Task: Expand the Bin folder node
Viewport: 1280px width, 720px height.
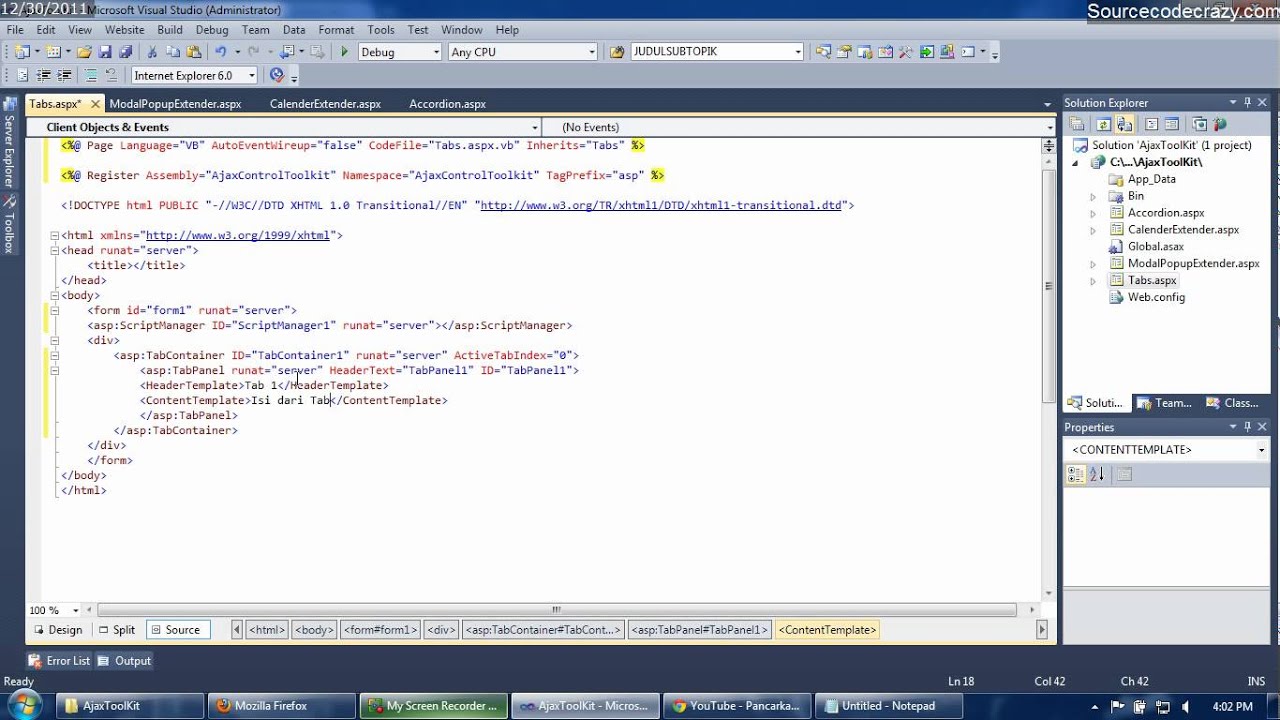Action: click(1093, 196)
